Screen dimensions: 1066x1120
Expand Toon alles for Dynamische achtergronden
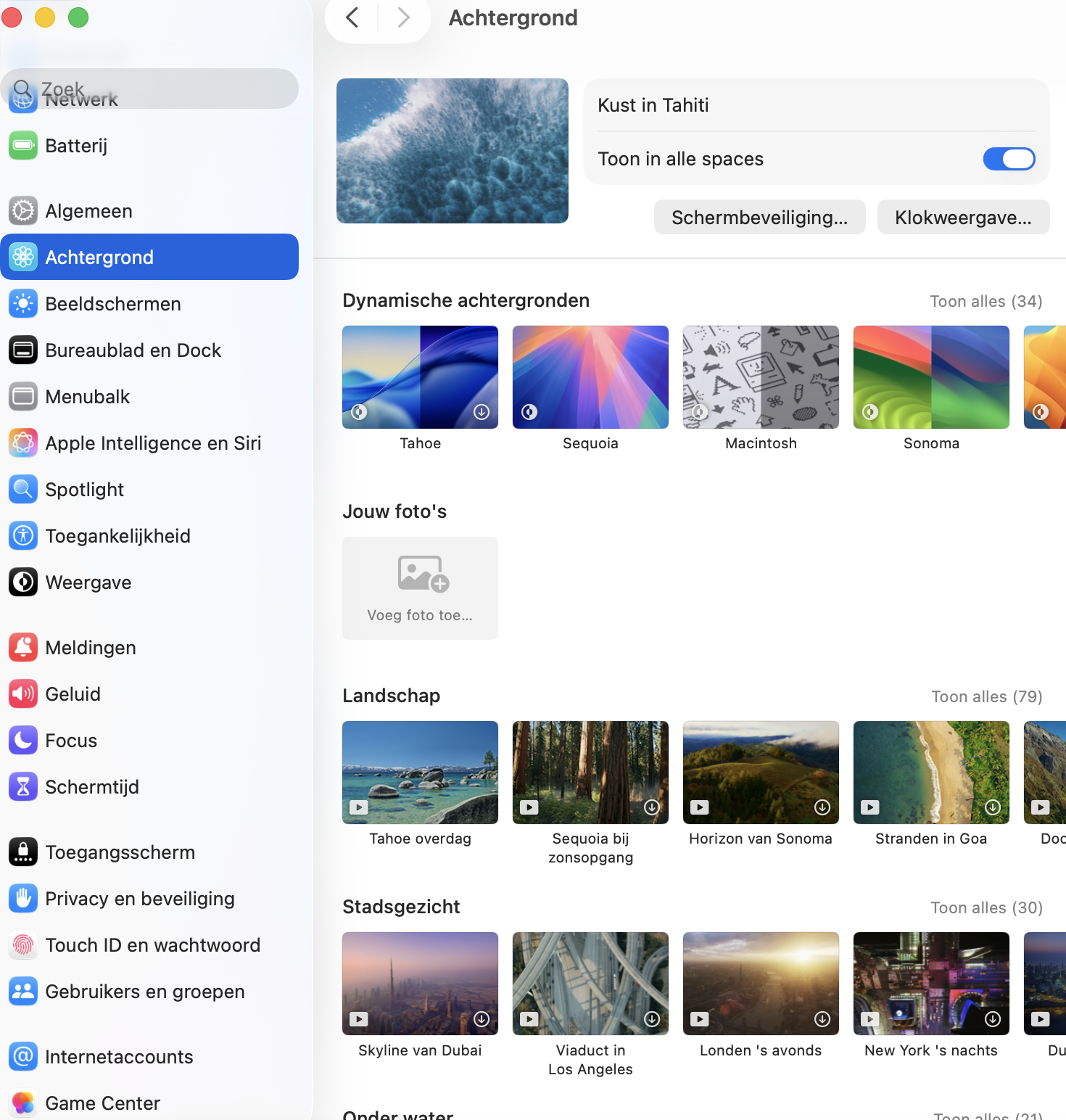tap(986, 301)
